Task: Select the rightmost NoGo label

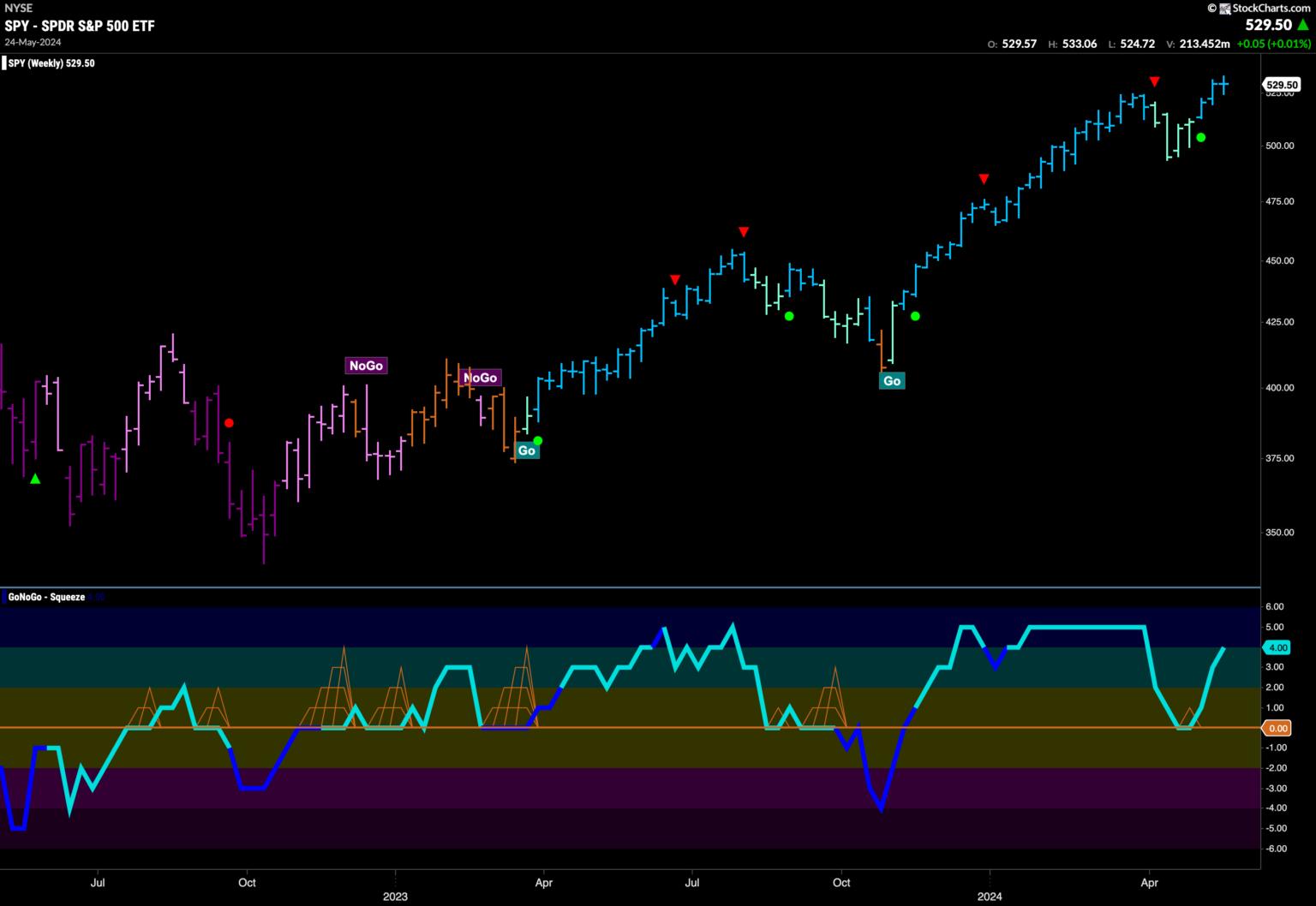Action: tap(480, 378)
